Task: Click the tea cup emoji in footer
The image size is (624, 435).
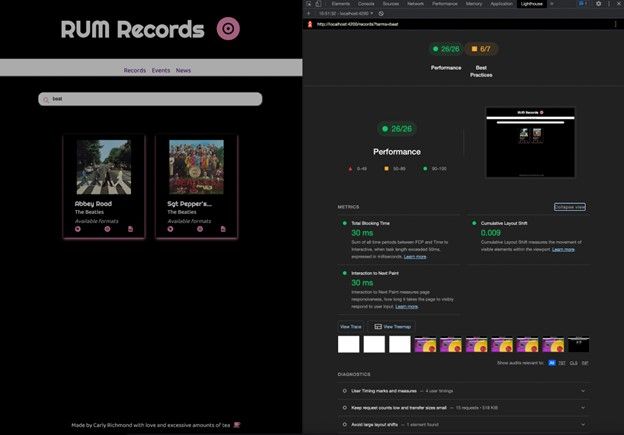Action: tap(237, 425)
